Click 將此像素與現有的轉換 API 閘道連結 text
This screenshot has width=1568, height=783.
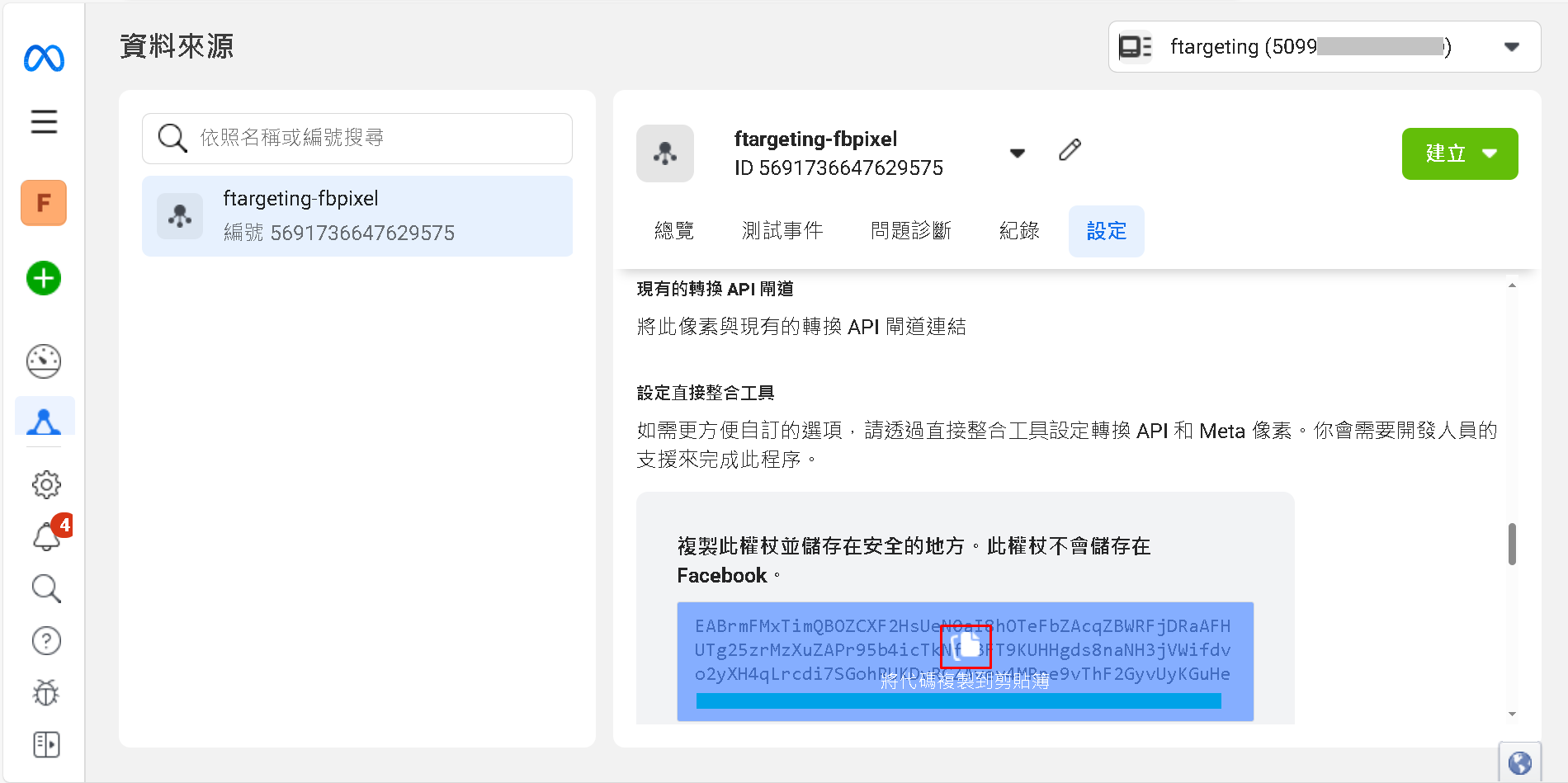pos(801,327)
